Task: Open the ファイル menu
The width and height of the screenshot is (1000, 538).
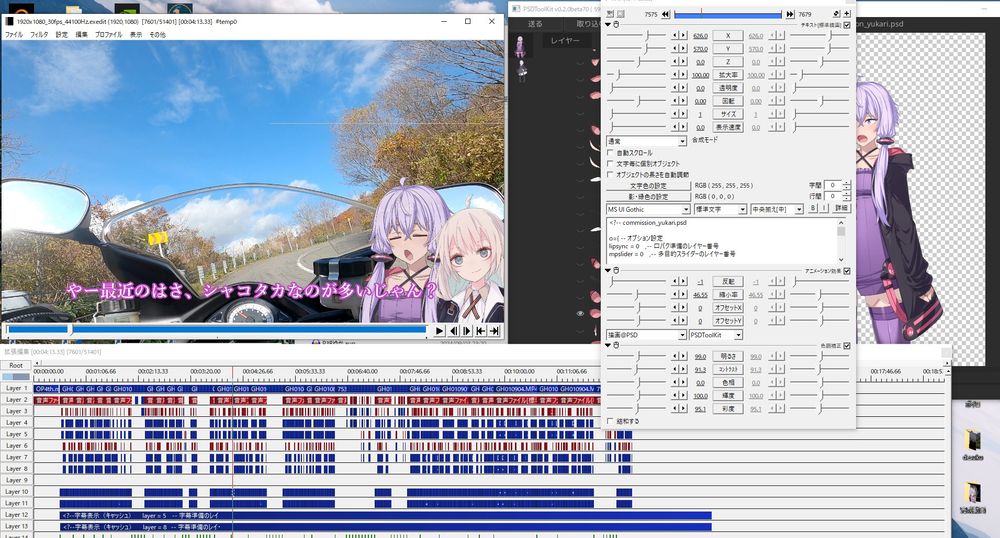Action: coord(14,34)
